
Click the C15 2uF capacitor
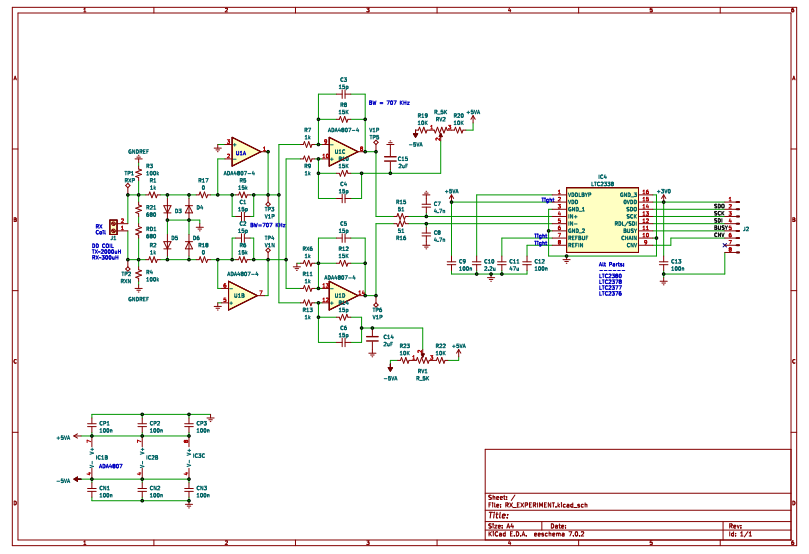click(391, 159)
